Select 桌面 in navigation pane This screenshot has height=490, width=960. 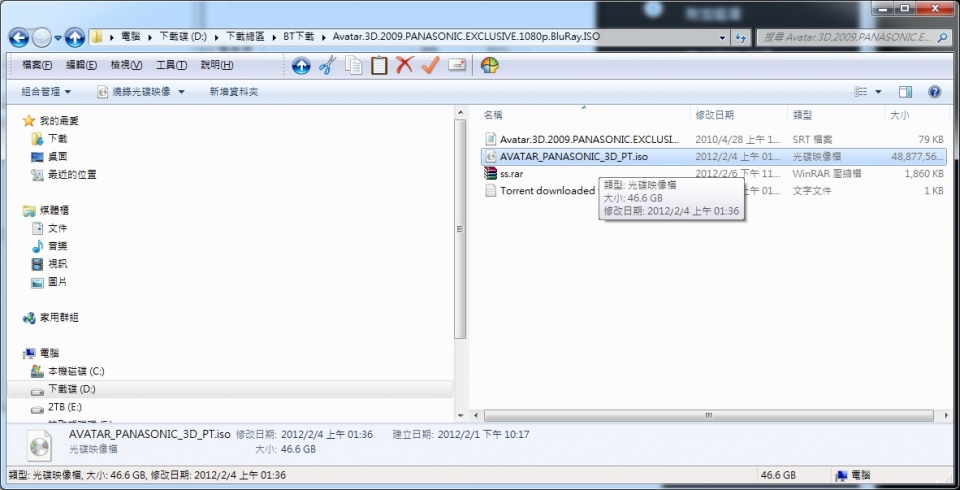coord(58,156)
